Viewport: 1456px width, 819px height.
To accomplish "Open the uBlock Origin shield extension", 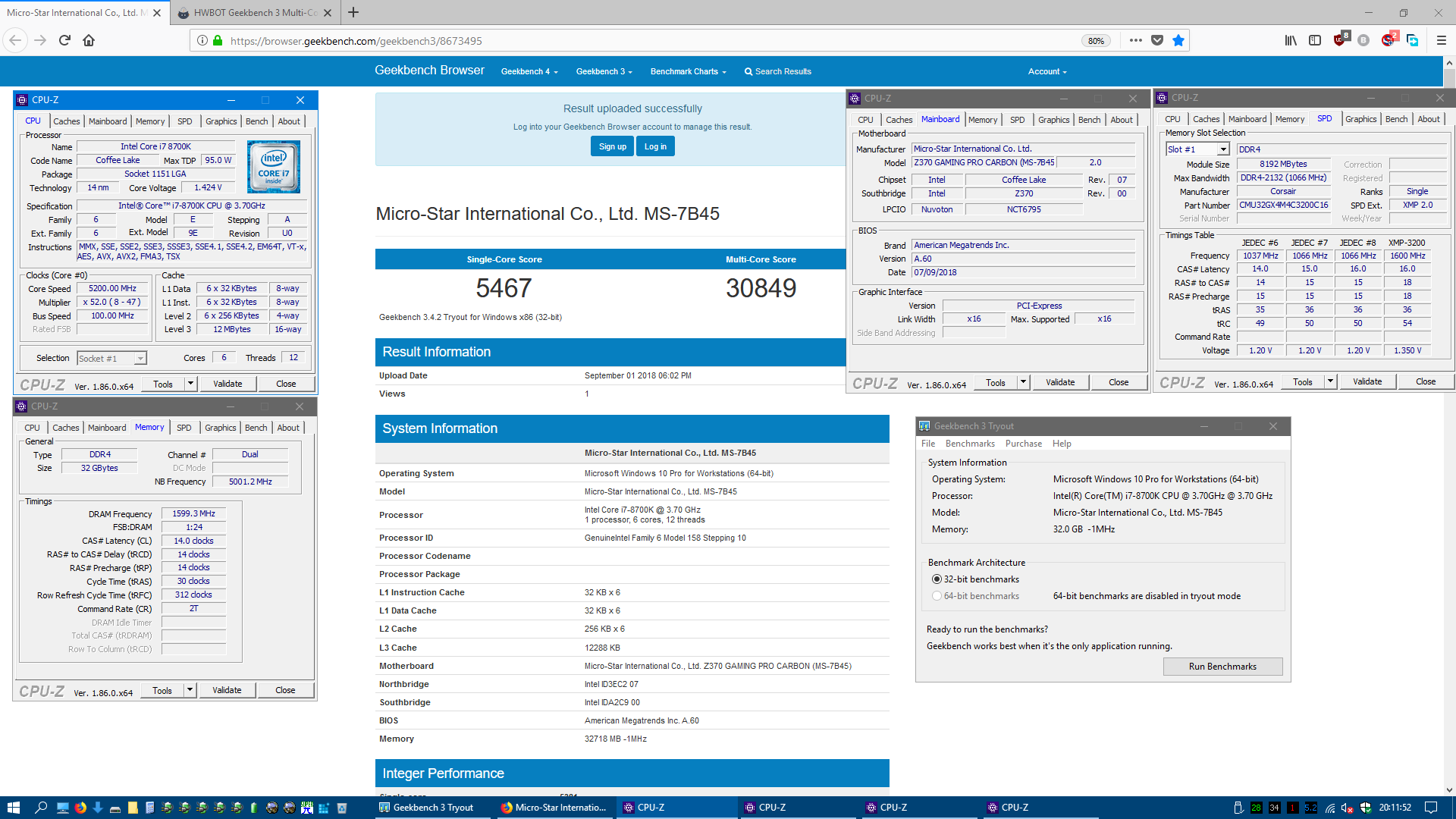I will tap(1340, 40).
